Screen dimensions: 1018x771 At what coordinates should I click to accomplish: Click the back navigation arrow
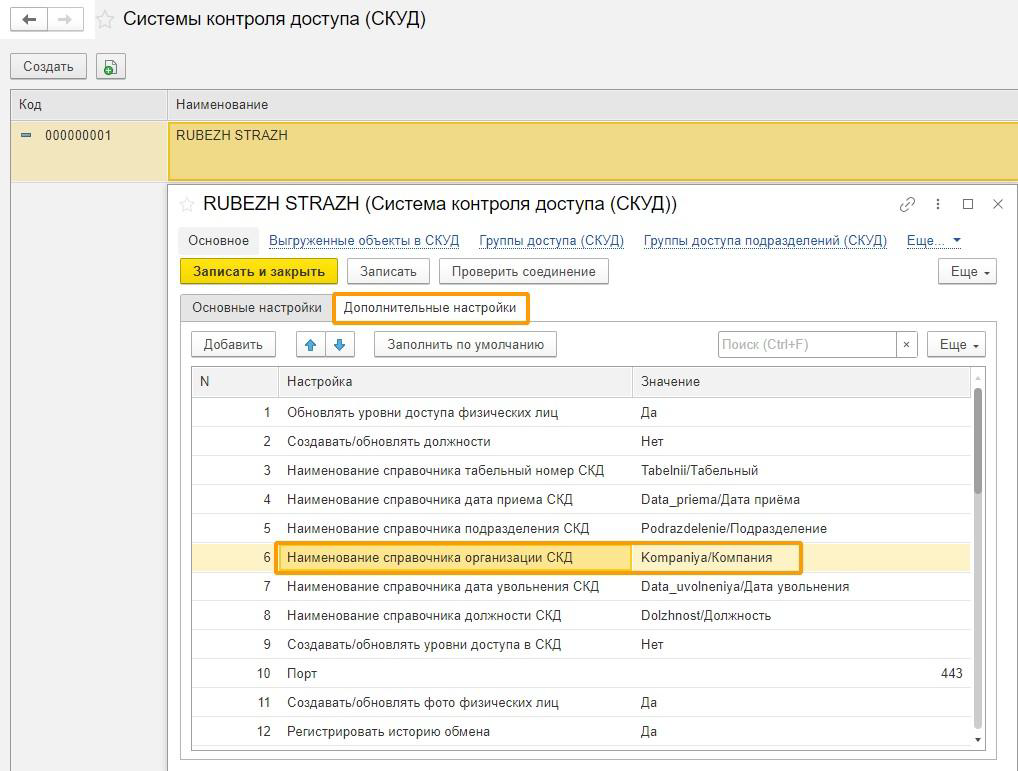(x=29, y=19)
